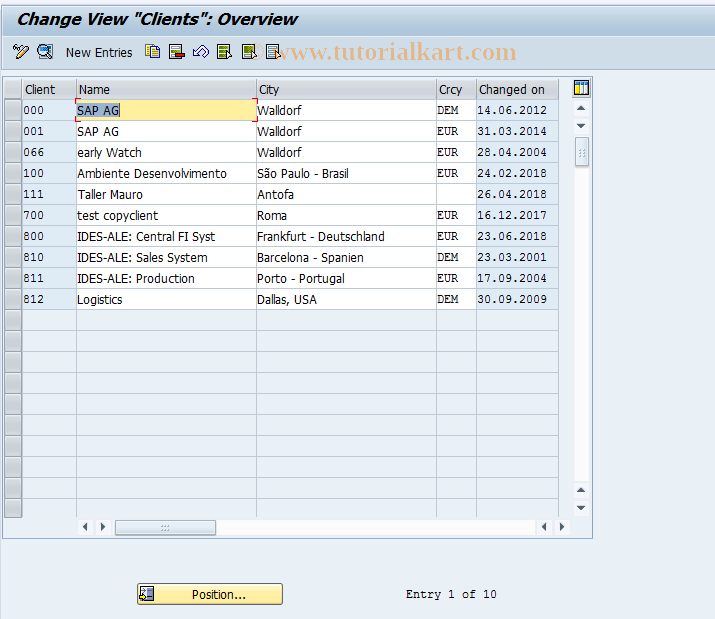Screen dimensions: 715x619
Task: Click the name field 'Taller Mauro'
Action: pyautogui.click(x=166, y=194)
